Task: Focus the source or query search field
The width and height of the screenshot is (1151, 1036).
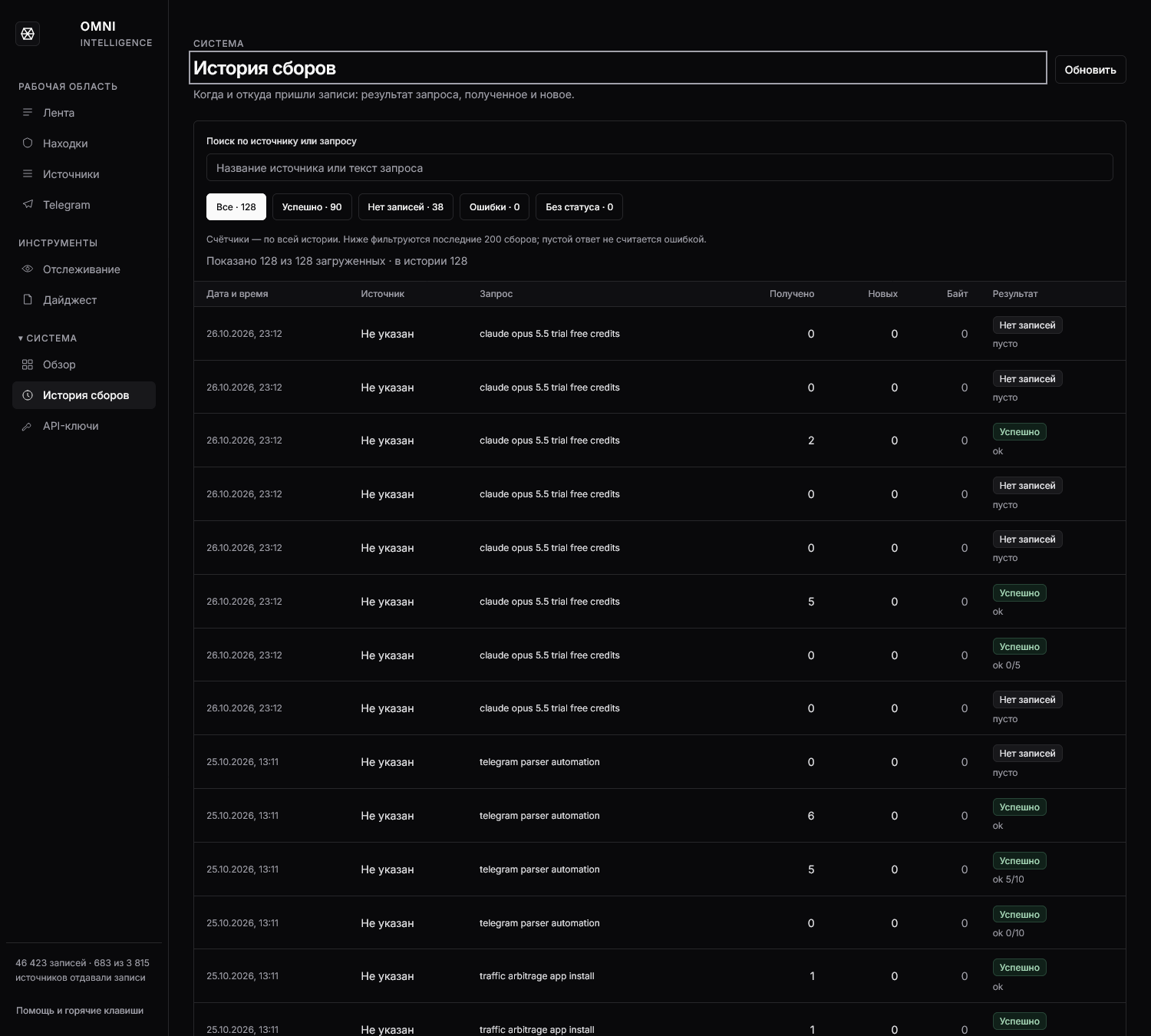Action: tap(660, 167)
